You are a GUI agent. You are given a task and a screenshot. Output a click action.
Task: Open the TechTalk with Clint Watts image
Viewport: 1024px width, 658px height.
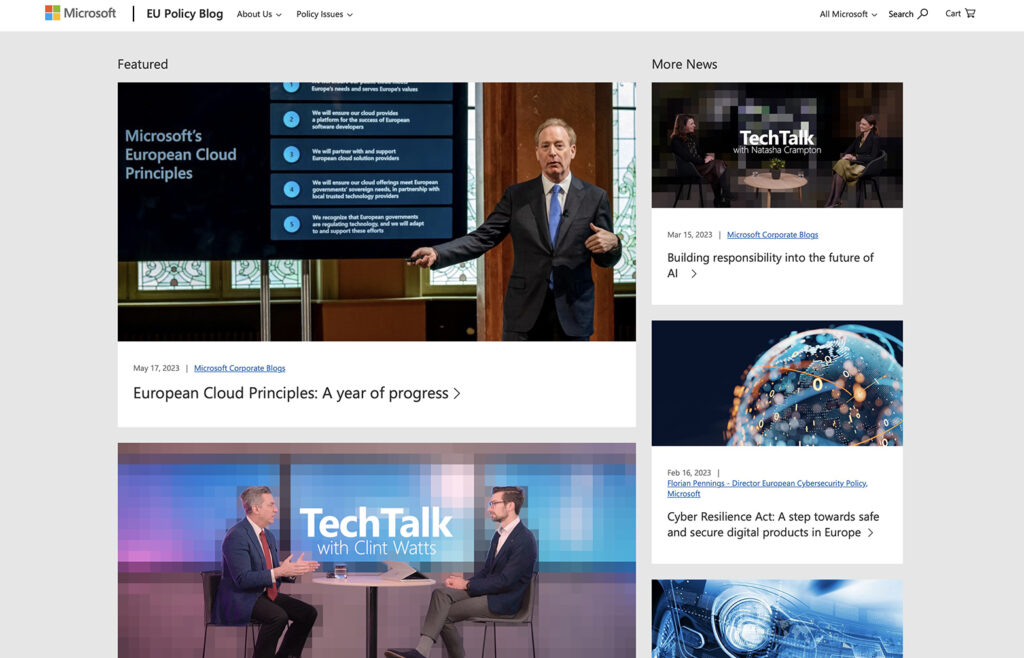tap(377, 550)
